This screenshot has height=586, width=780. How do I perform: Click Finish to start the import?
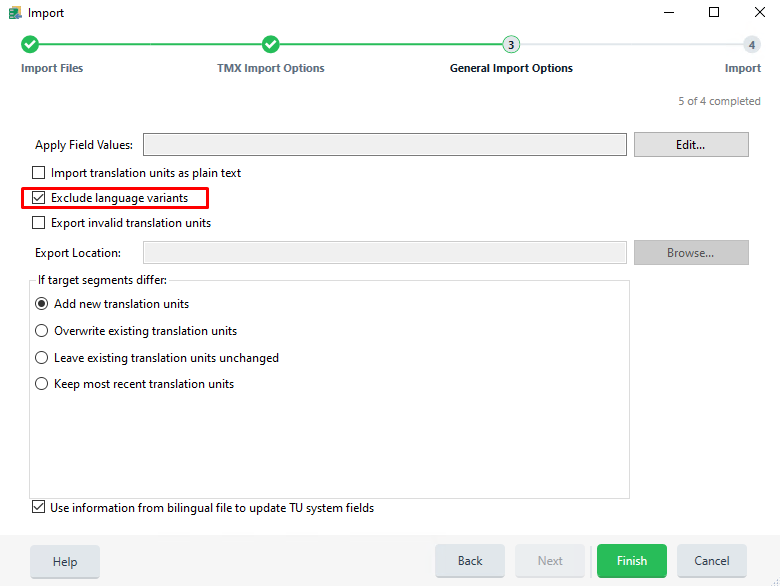[x=632, y=561]
